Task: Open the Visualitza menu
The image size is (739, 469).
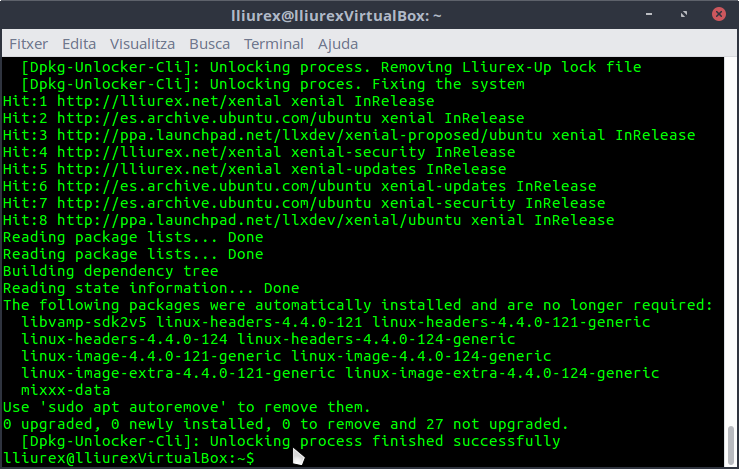Action: pyautogui.click(x=142, y=44)
